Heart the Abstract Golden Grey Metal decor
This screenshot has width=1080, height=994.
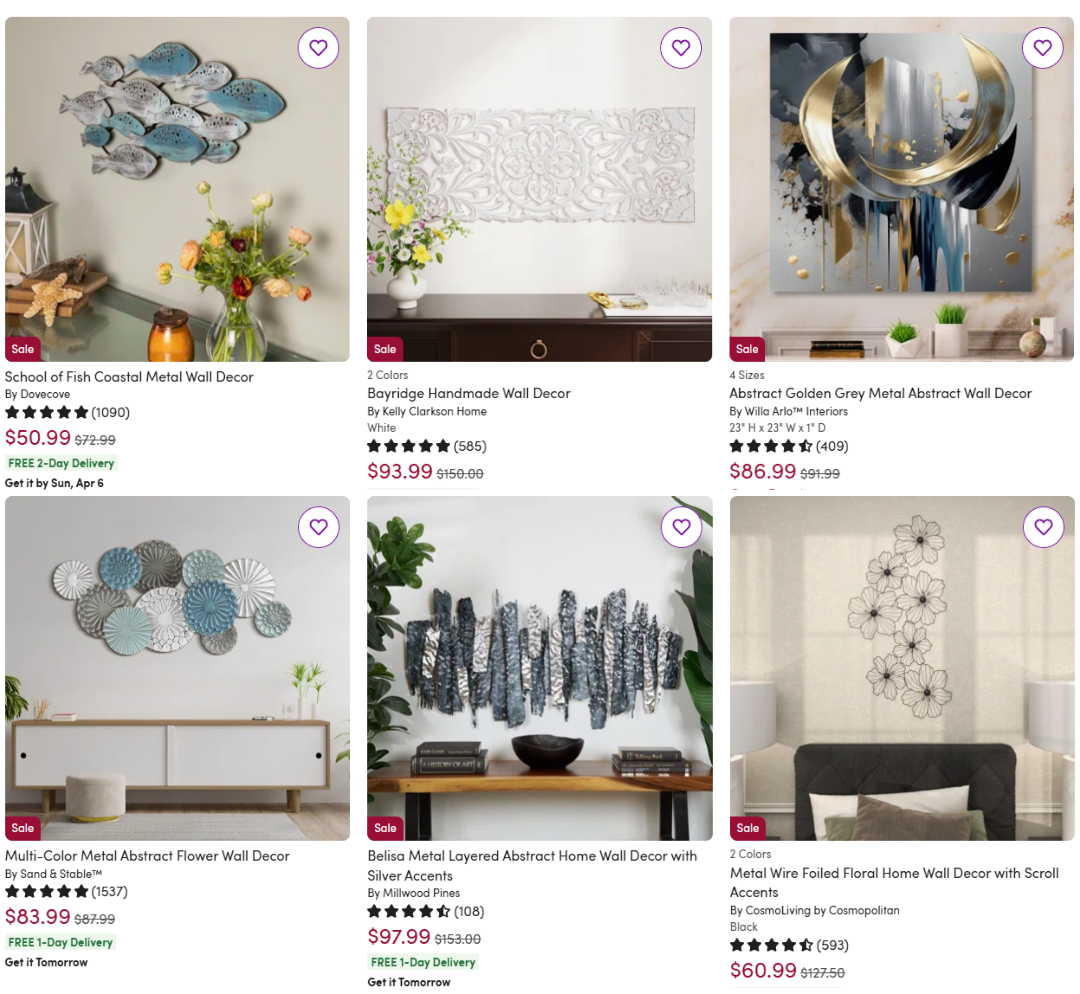click(1043, 48)
